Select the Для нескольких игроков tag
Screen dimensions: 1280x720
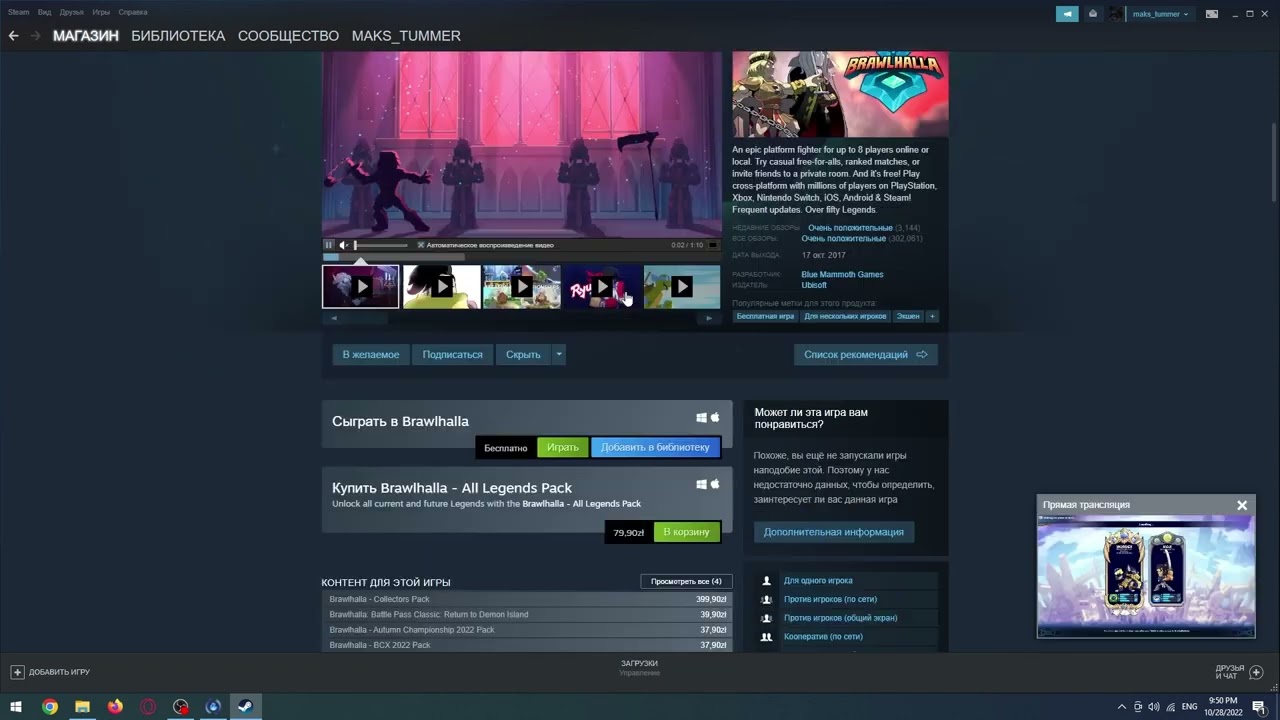(x=845, y=316)
